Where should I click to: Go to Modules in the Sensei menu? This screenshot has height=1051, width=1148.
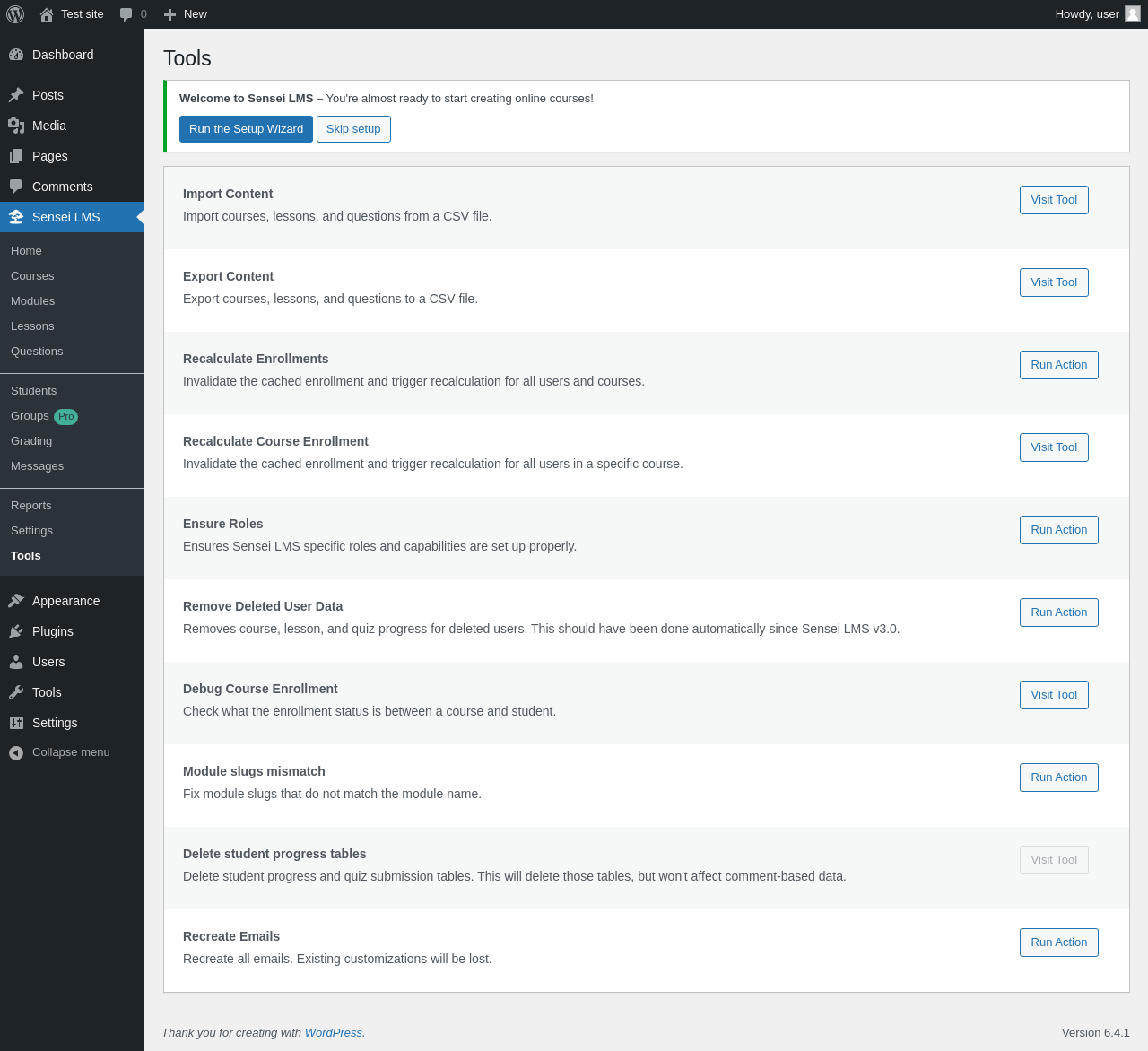pos(72,301)
